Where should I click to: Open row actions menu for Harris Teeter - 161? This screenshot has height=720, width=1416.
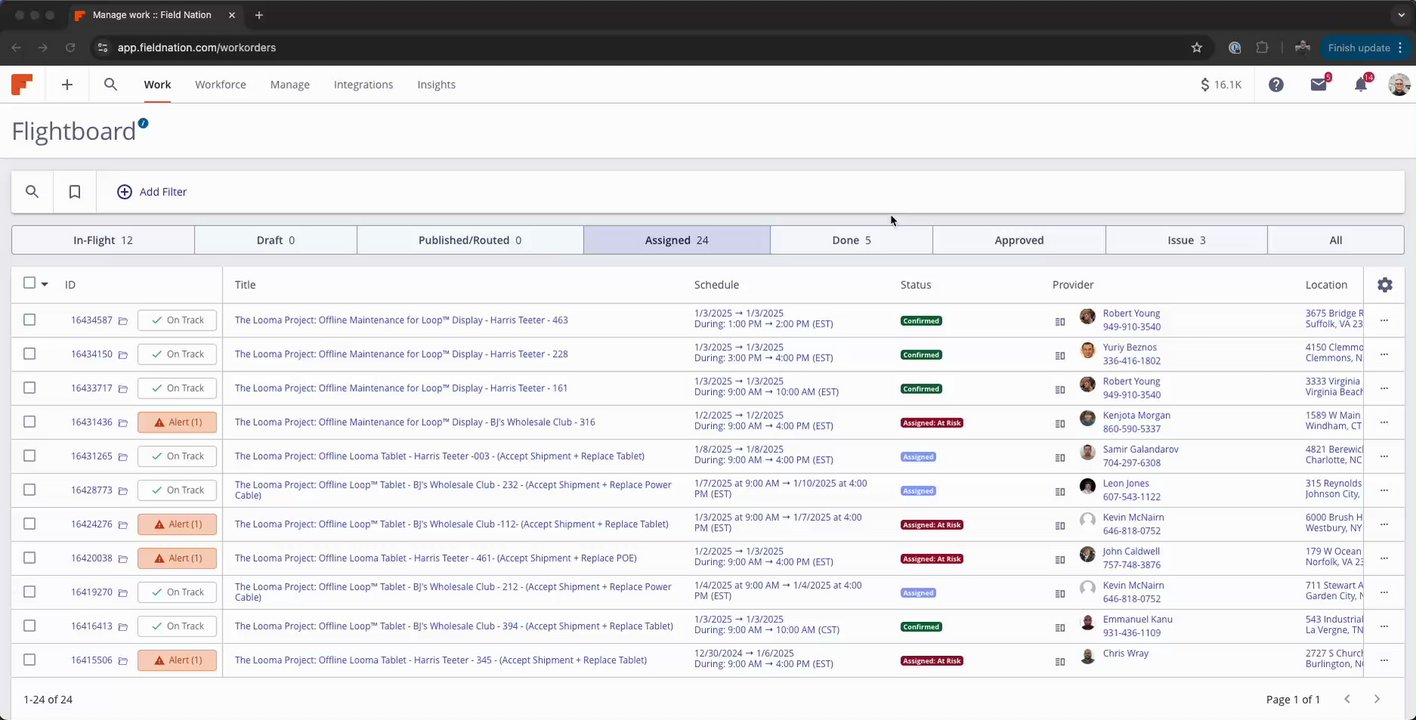(x=1384, y=389)
